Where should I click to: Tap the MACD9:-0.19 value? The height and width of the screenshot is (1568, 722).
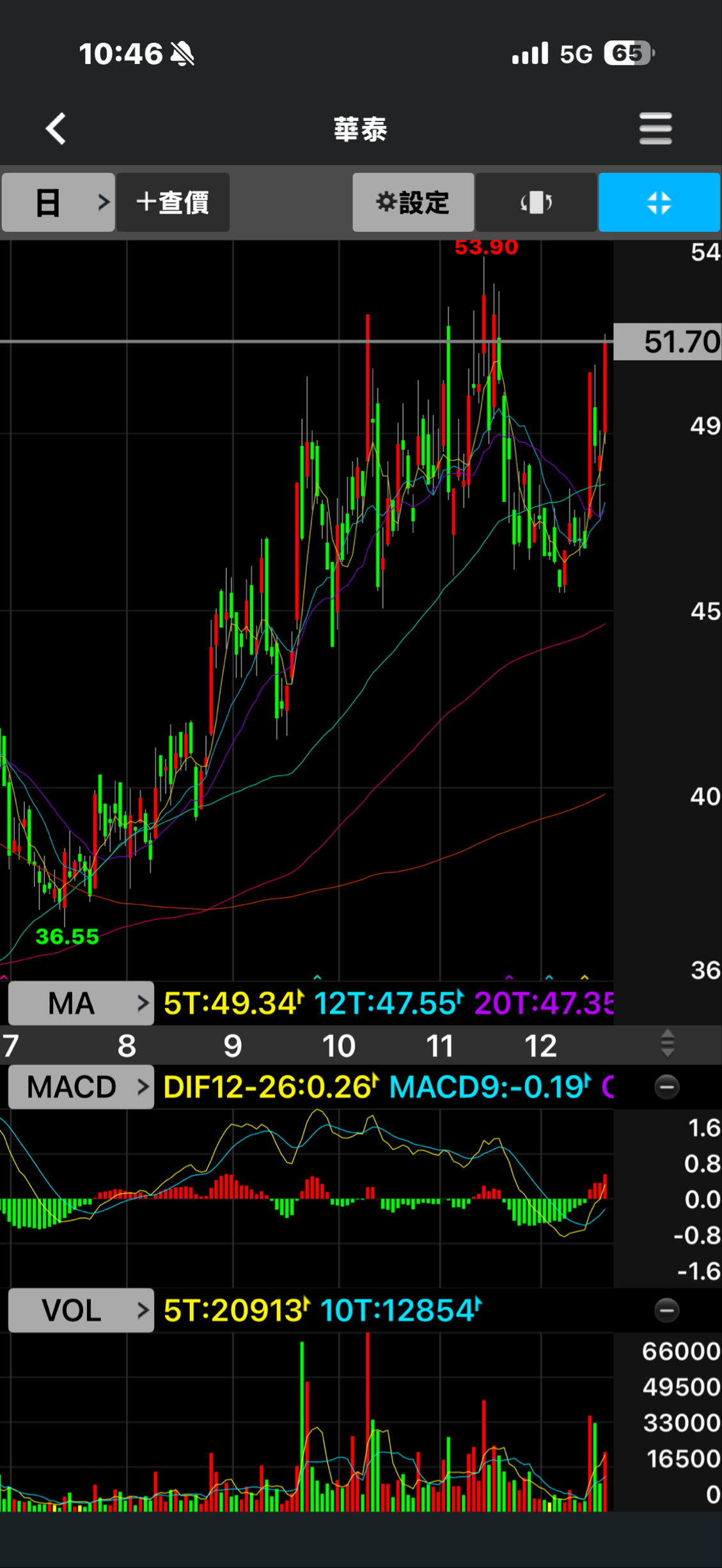click(490, 1087)
